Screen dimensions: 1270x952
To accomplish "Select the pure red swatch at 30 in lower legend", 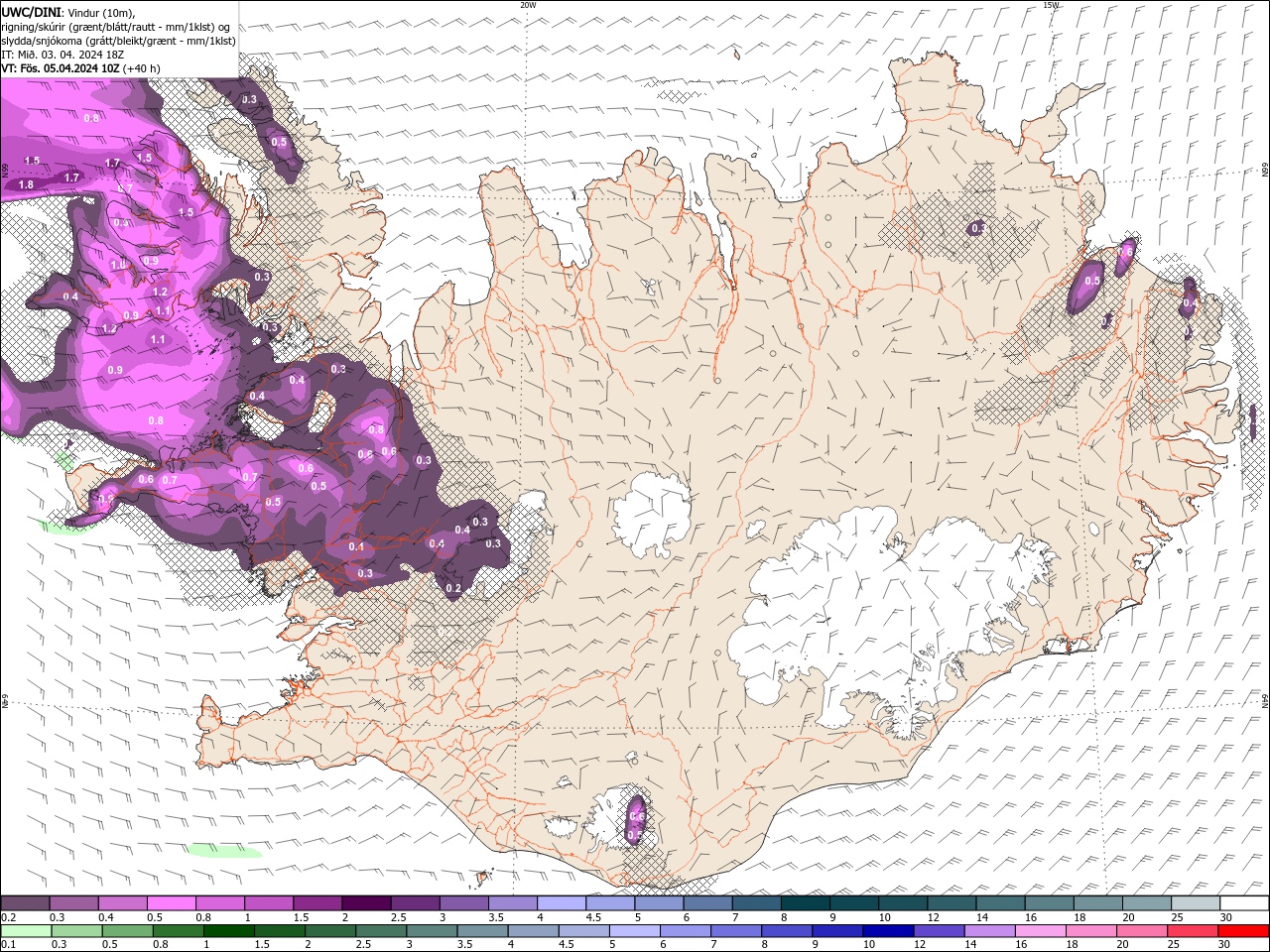I will click(x=1243, y=930).
